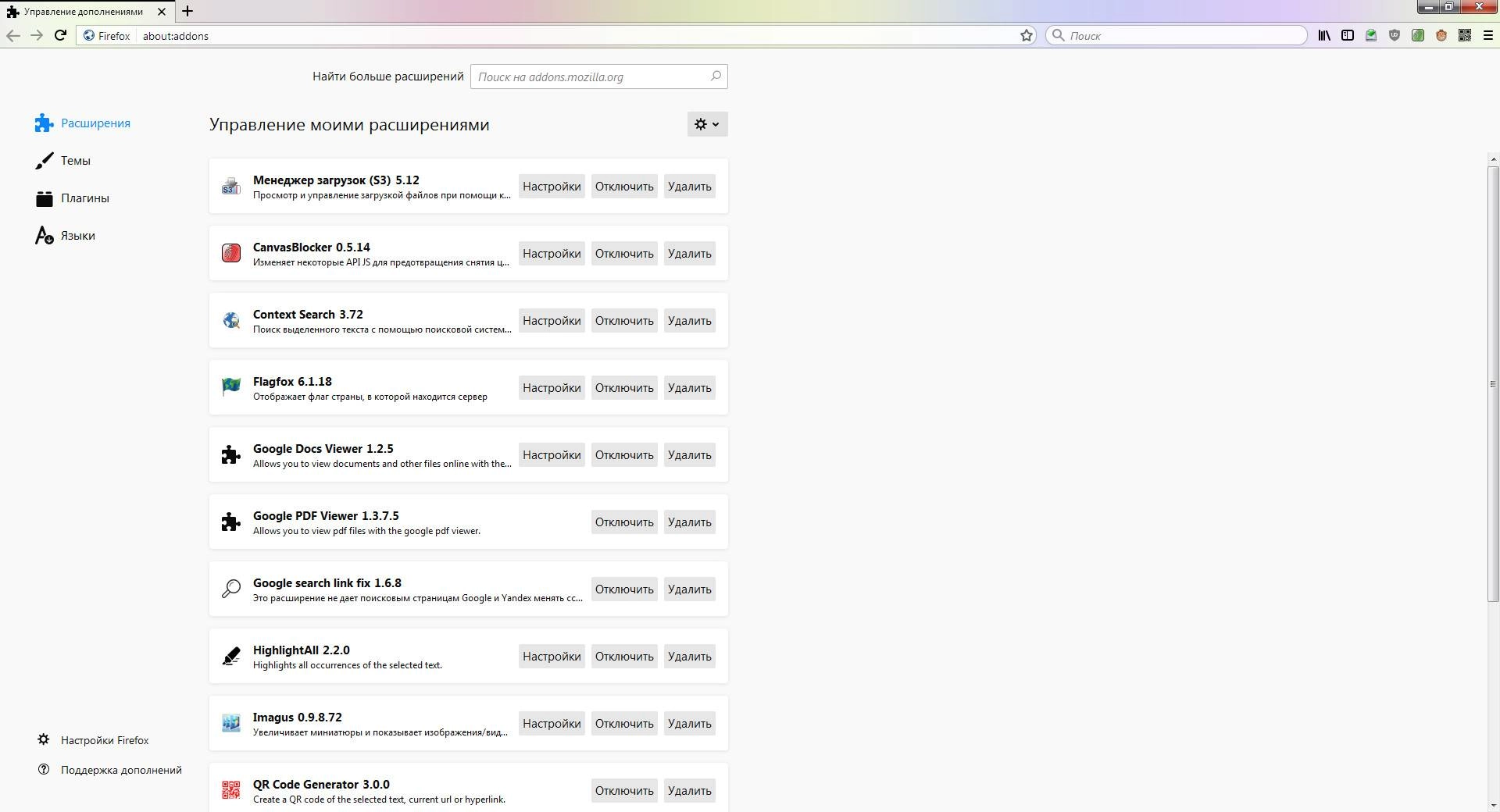Open Настройки for Flagfox
1500x812 pixels.
click(552, 387)
